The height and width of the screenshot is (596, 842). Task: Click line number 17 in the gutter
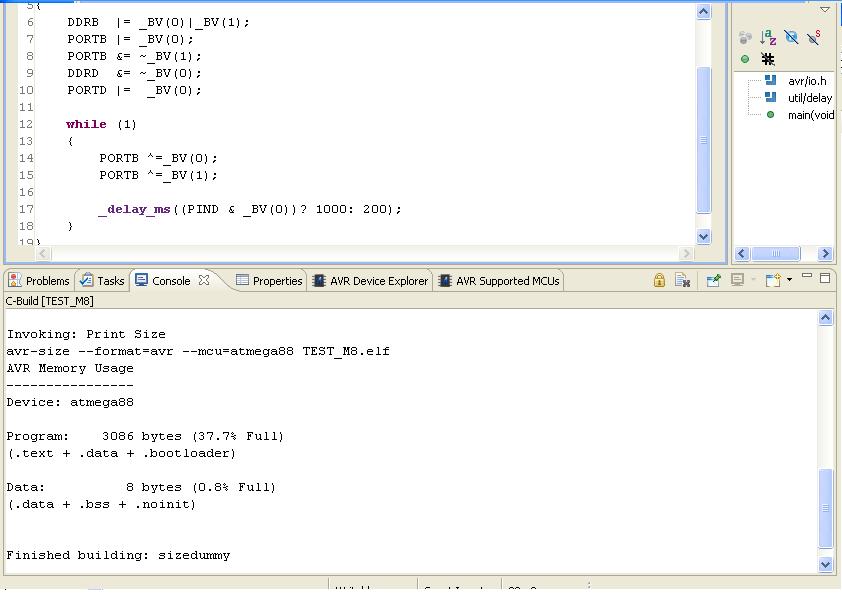(x=26, y=209)
